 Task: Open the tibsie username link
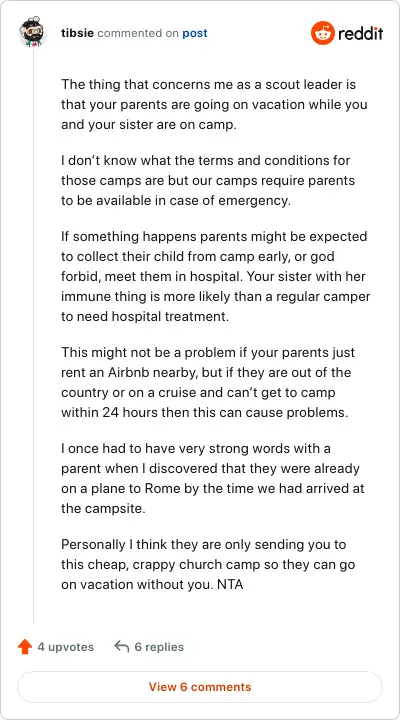point(78,33)
